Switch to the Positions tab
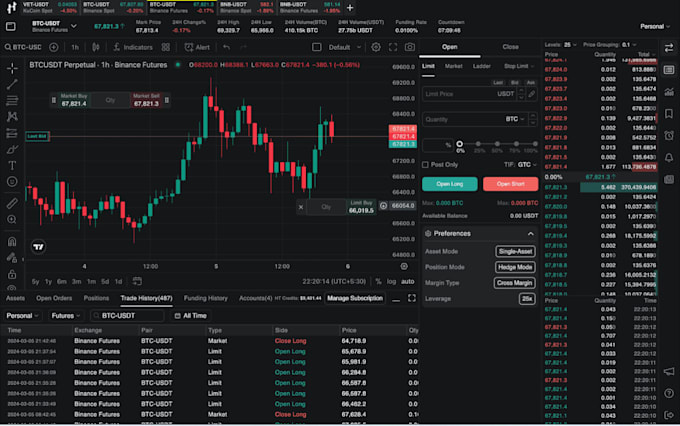 point(96,298)
